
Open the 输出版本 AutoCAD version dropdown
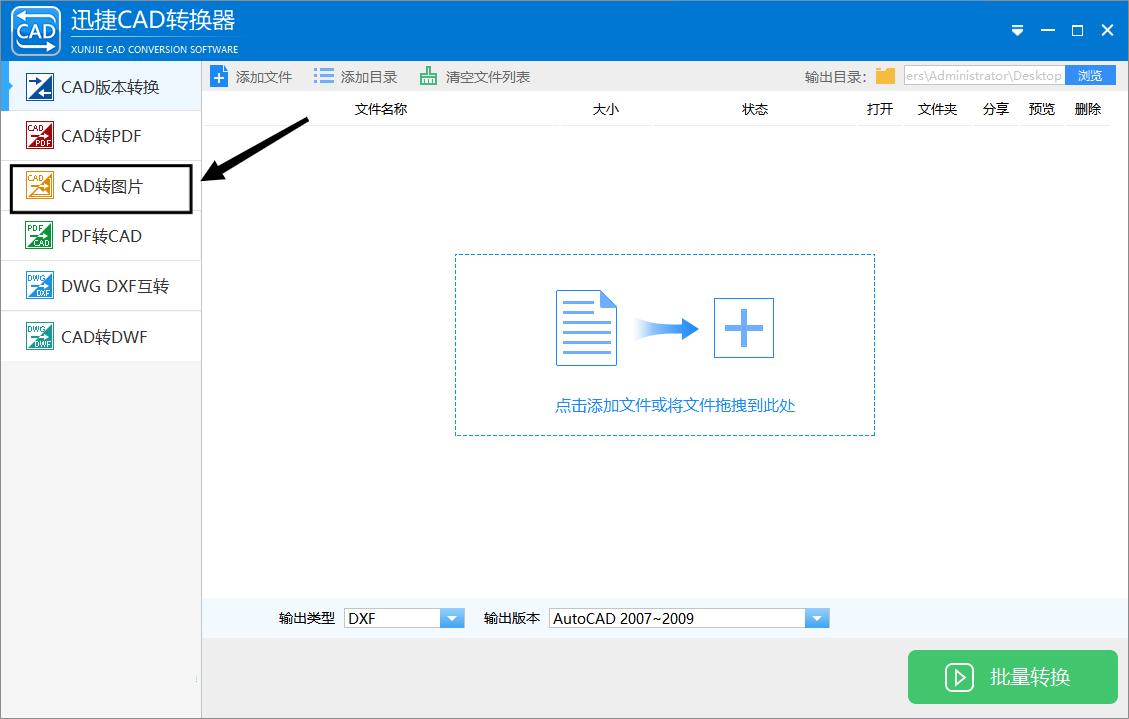coord(817,617)
